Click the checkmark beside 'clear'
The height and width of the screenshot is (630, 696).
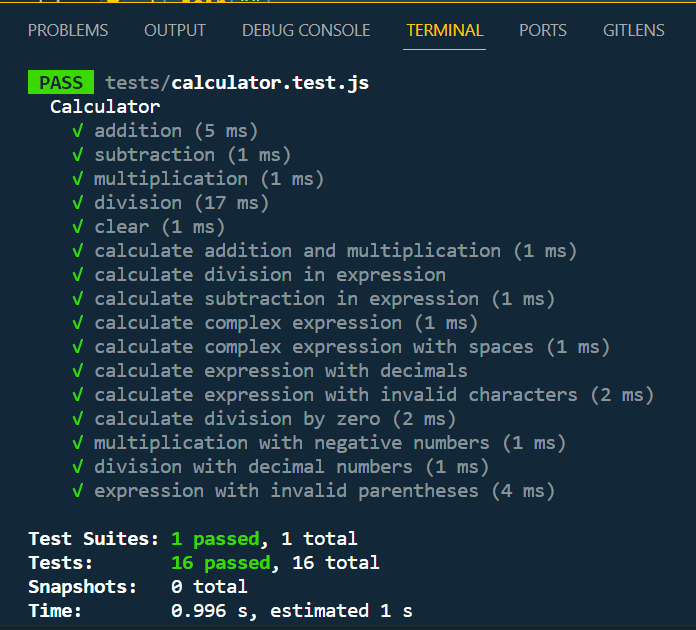point(78,227)
